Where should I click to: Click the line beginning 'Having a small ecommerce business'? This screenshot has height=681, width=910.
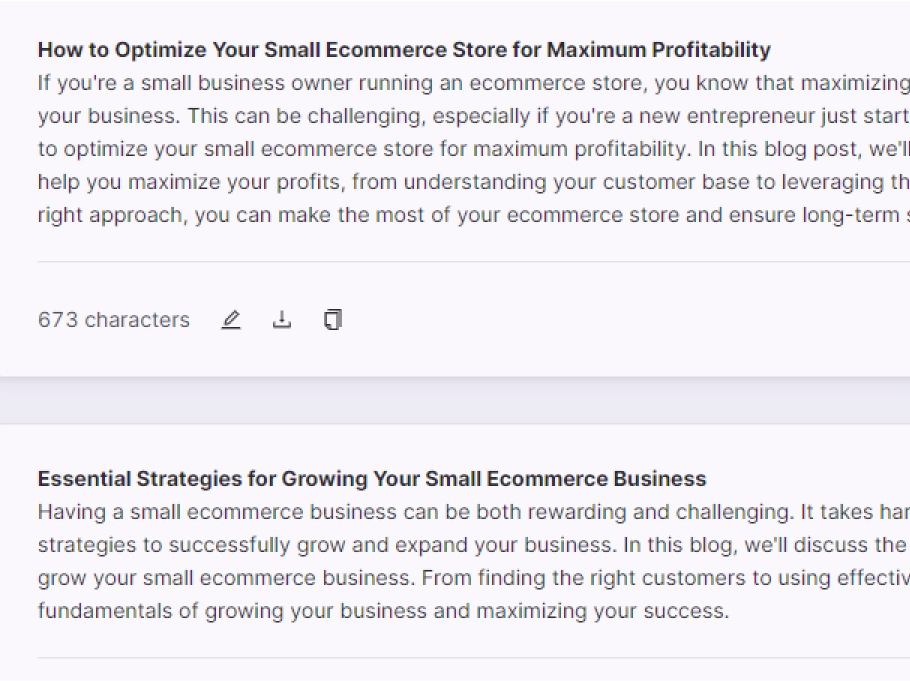click(474, 512)
